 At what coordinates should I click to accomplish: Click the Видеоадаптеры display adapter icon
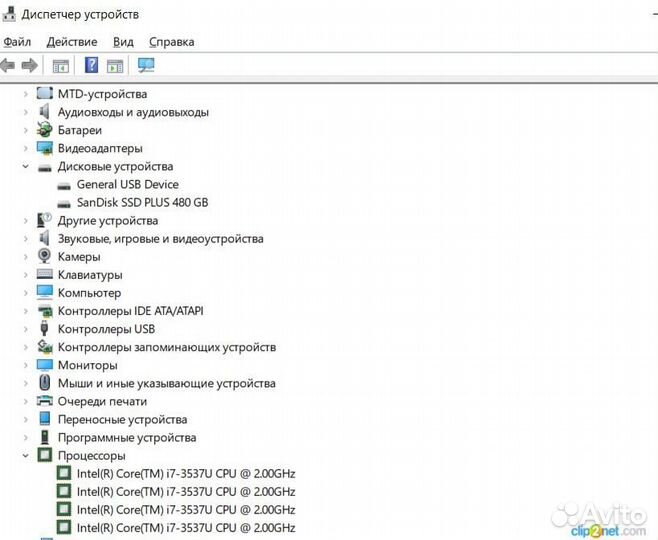click(44, 148)
